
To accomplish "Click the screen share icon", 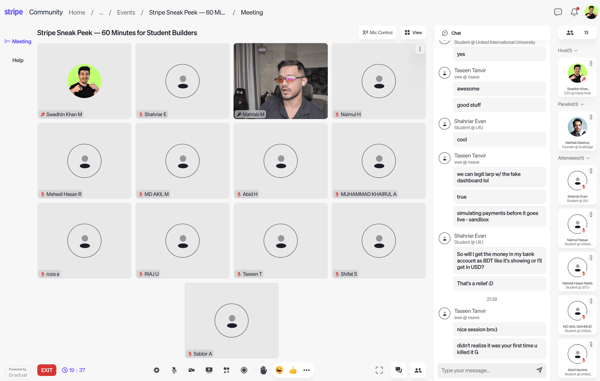I will [x=209, y=370].
